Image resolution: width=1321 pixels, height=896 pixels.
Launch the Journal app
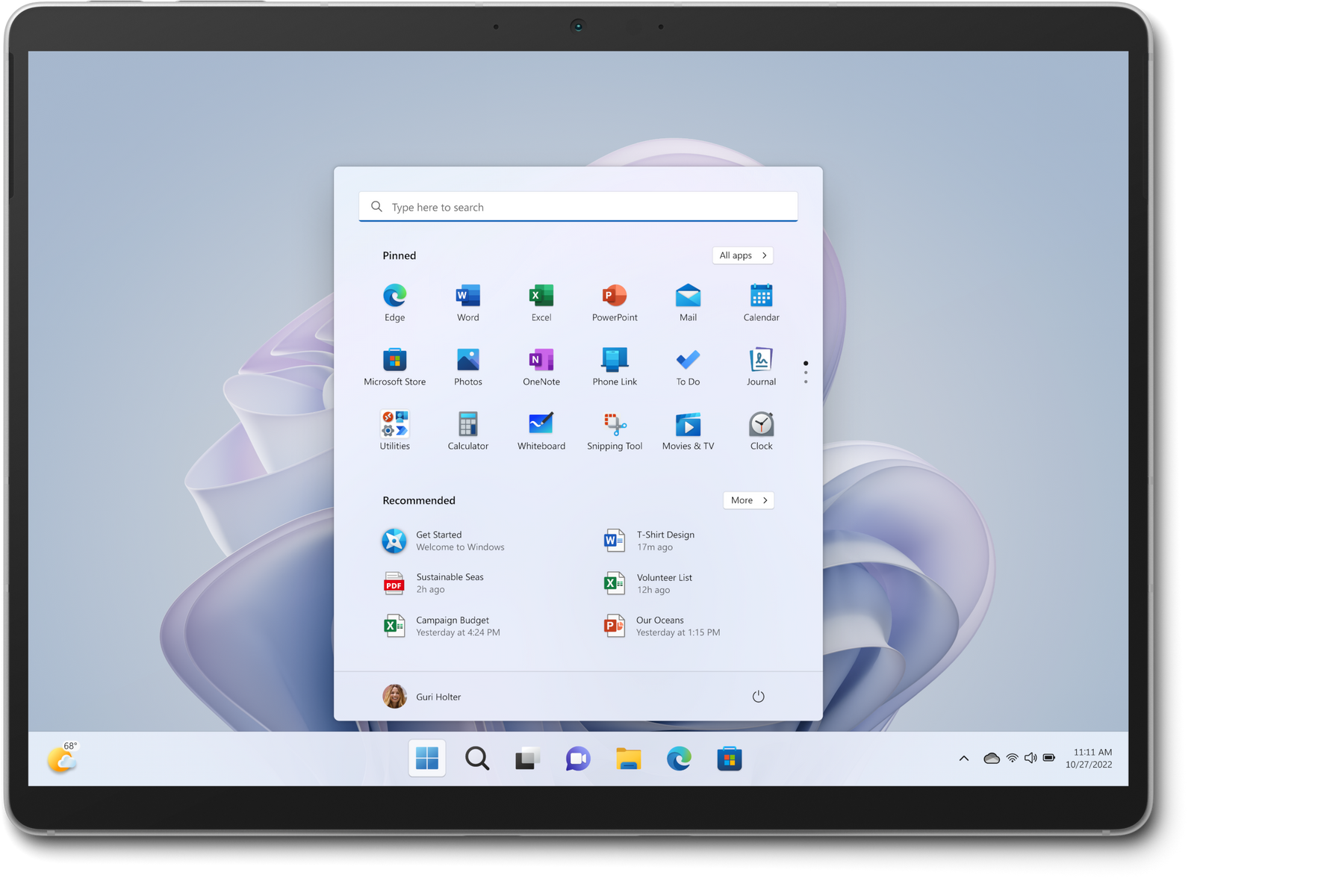[761, 367]
